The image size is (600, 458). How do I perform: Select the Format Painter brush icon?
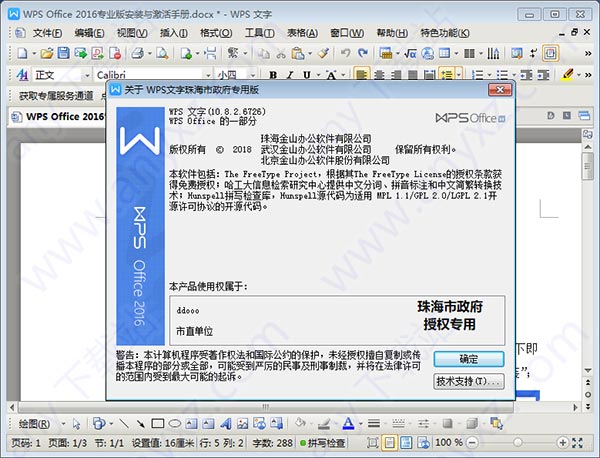click(x=323, y=53)
